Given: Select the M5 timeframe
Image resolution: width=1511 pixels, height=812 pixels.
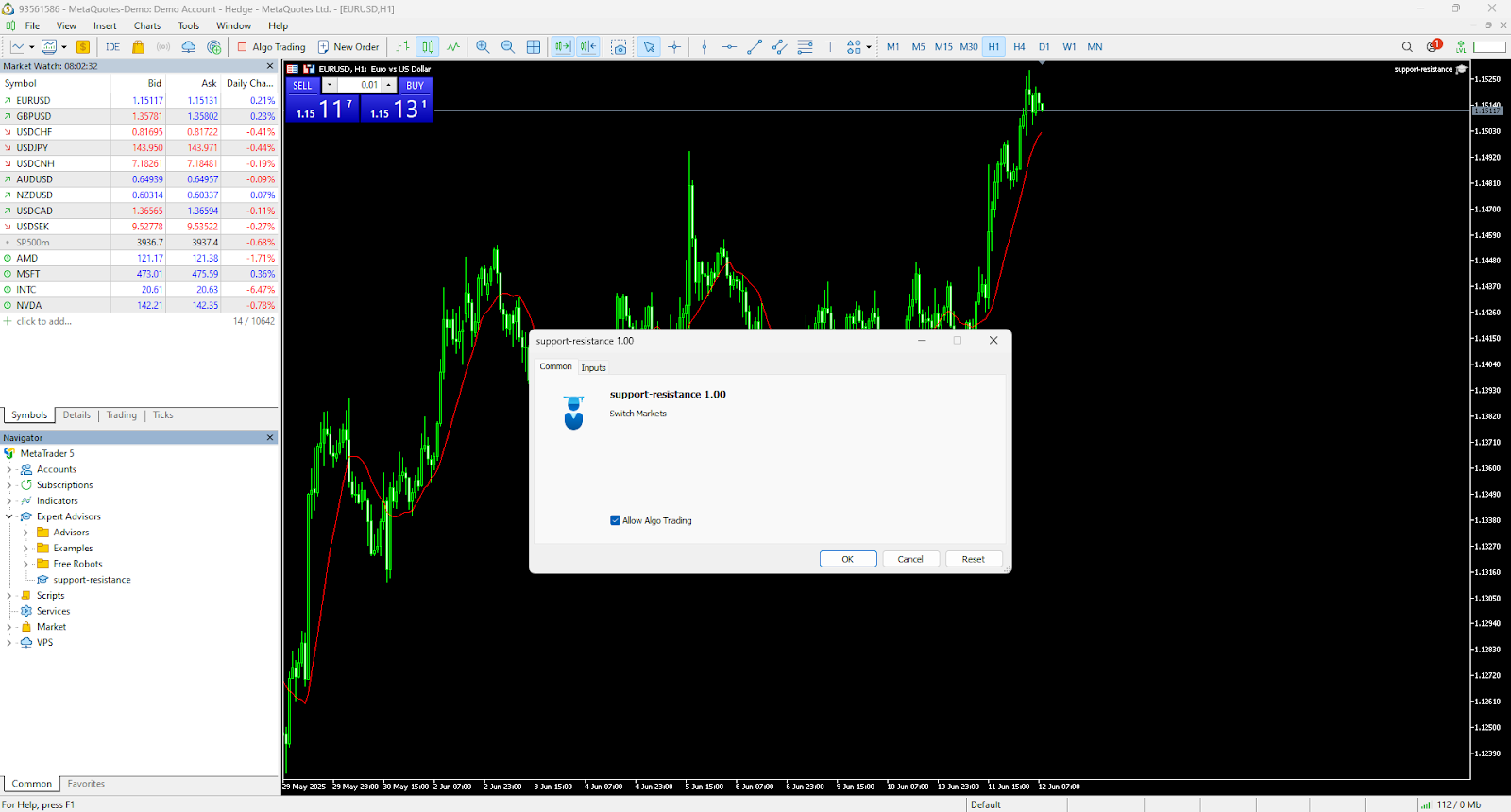Looking at the screenshot, I should click(x=918, y=47).
